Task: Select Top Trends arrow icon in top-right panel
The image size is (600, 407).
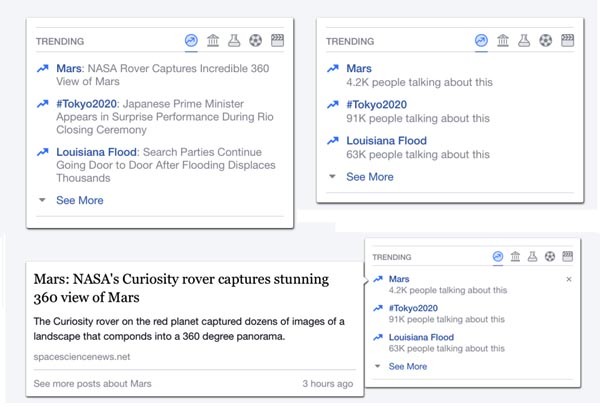Action: click(x=481, y=41)
